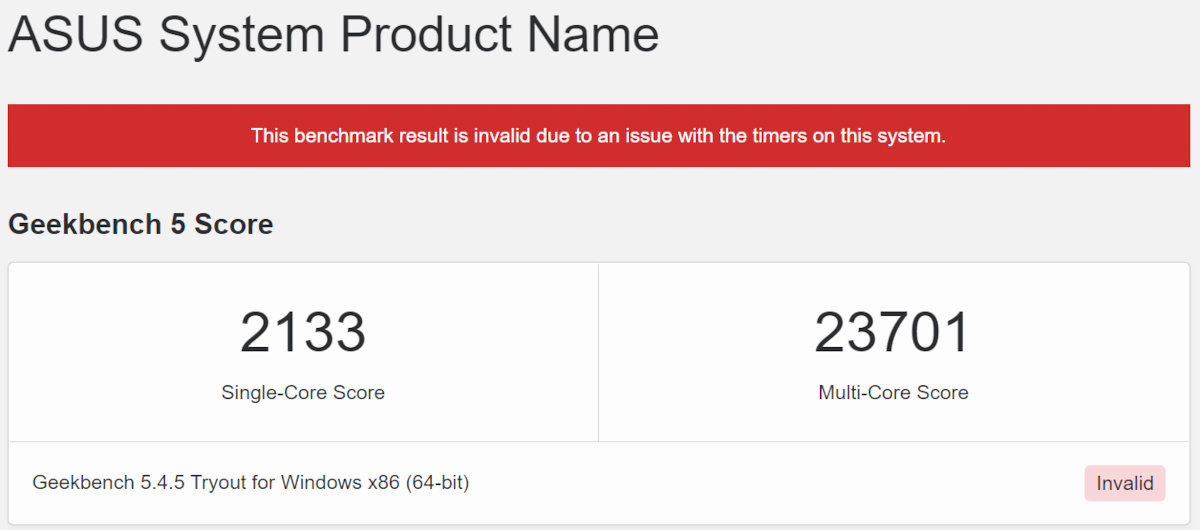The width and height of the screenshot is (1200, 530).
Task: Click the ASUS System Product Name title
Action: click(333, 36)
